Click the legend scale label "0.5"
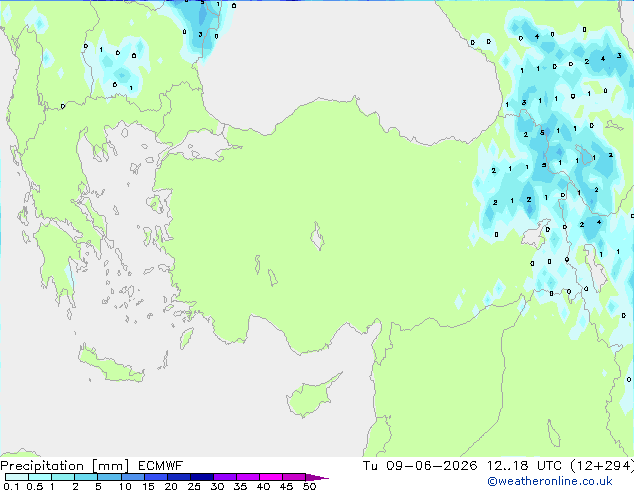 [x=35, y=486]
